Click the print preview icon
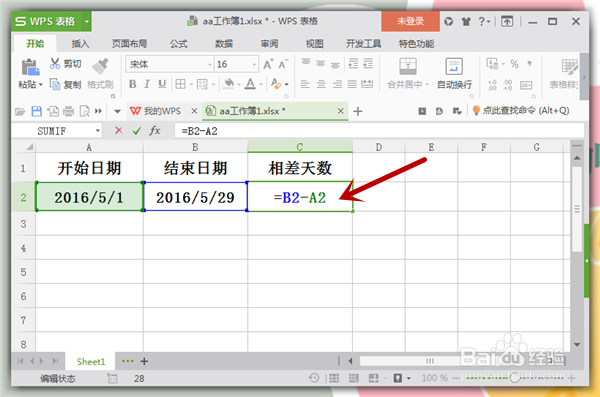Viewport: 600px width, 397px height. click(x=84, y=111)
